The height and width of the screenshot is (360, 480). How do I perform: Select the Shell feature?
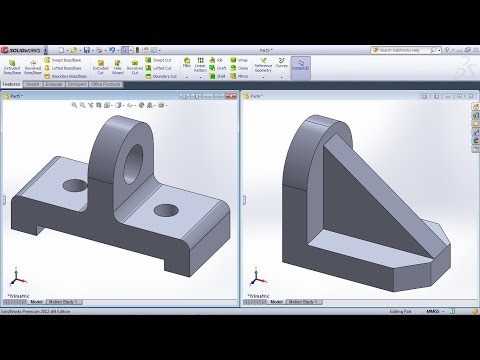(217, 76)
